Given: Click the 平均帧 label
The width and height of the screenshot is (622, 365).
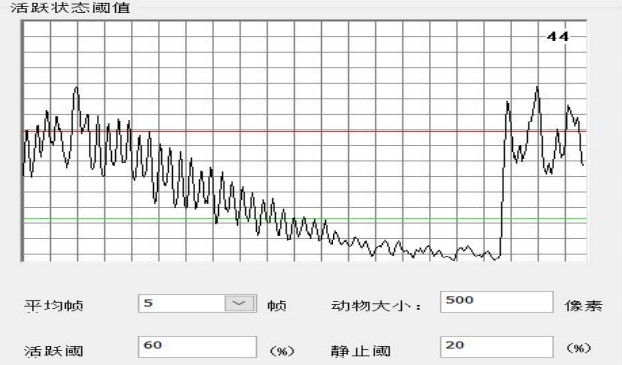Looking at the screenshot, I should pyautogui.click(x=54, y=306).
